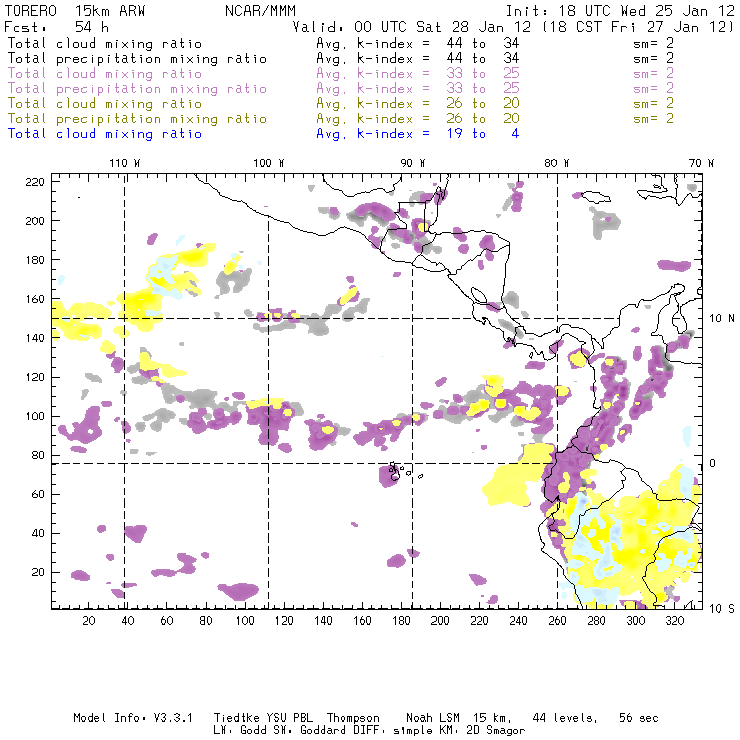740x740 pixels.
Task: Select "20" on the left vertical axis
Action: [38, 572]
